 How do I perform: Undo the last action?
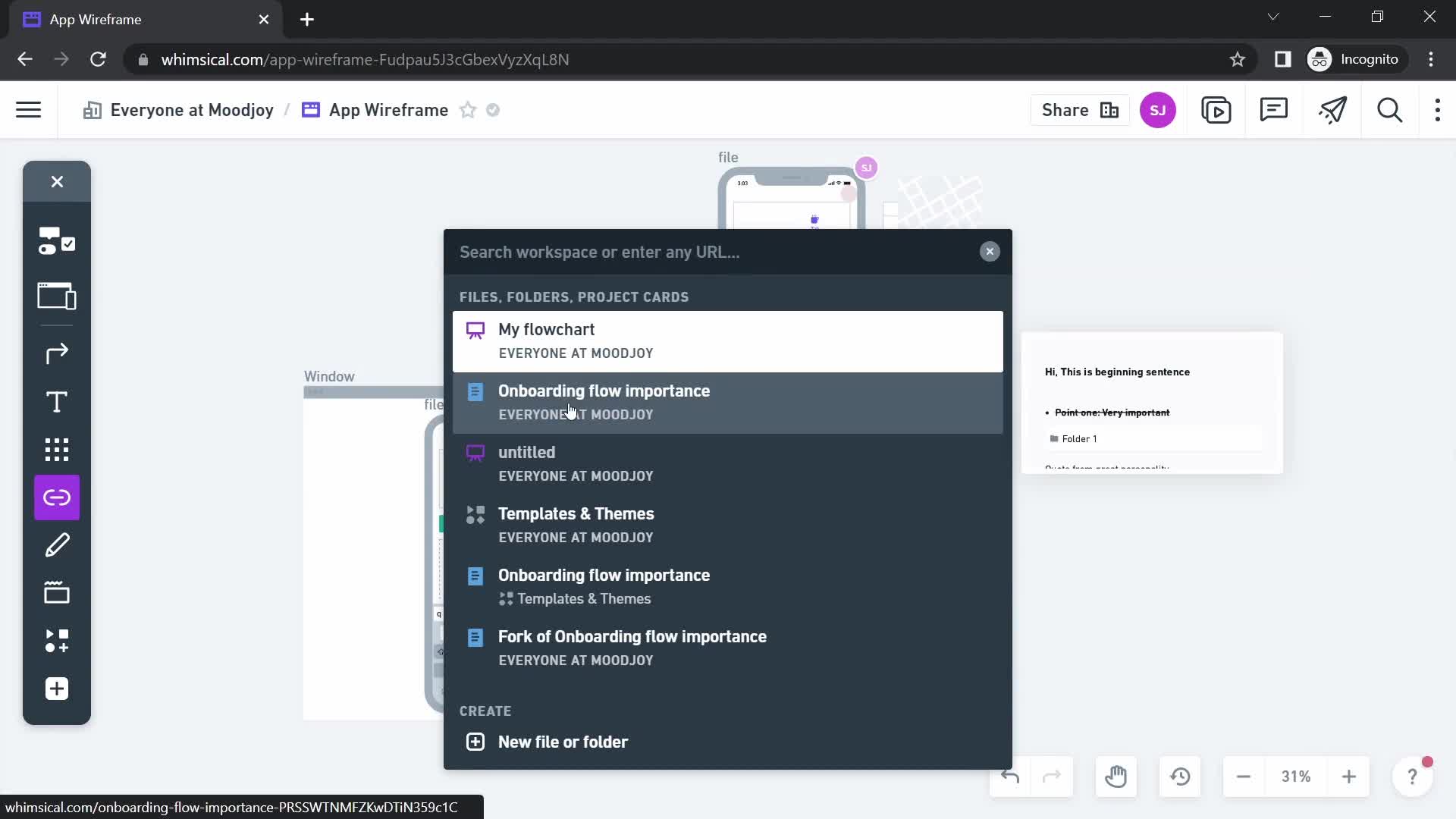tap(1010, 777)
